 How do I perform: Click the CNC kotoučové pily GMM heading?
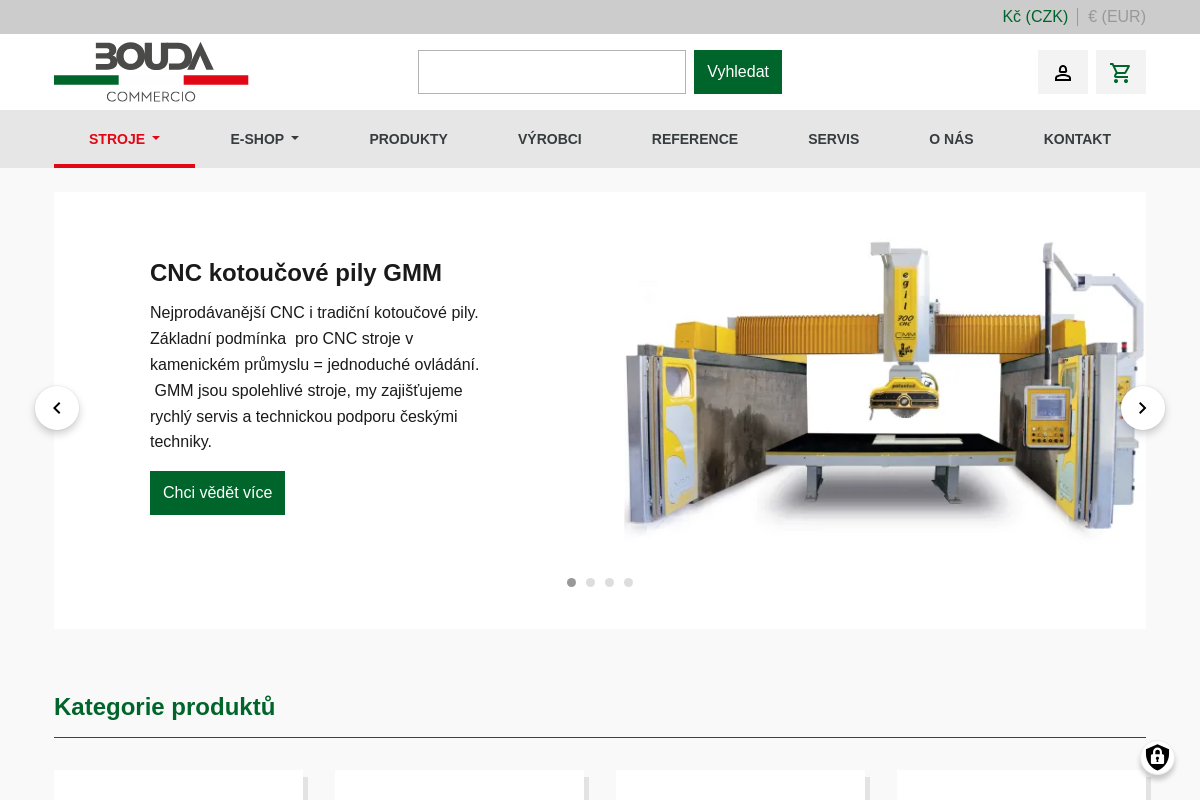click(296, 273)
